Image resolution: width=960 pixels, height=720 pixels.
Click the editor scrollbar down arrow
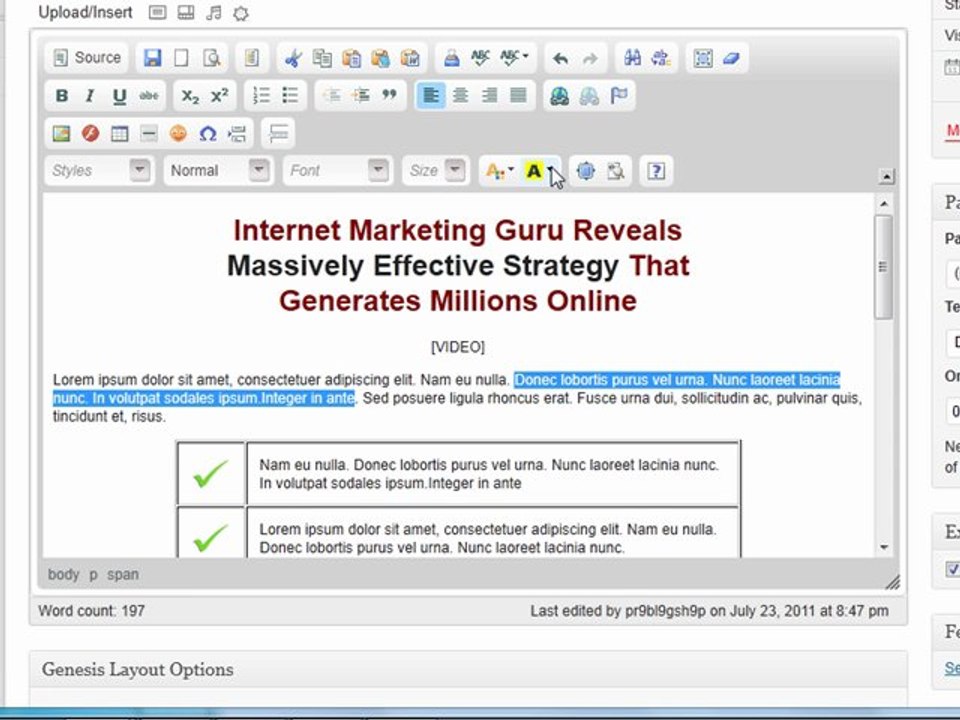(883, 547)
